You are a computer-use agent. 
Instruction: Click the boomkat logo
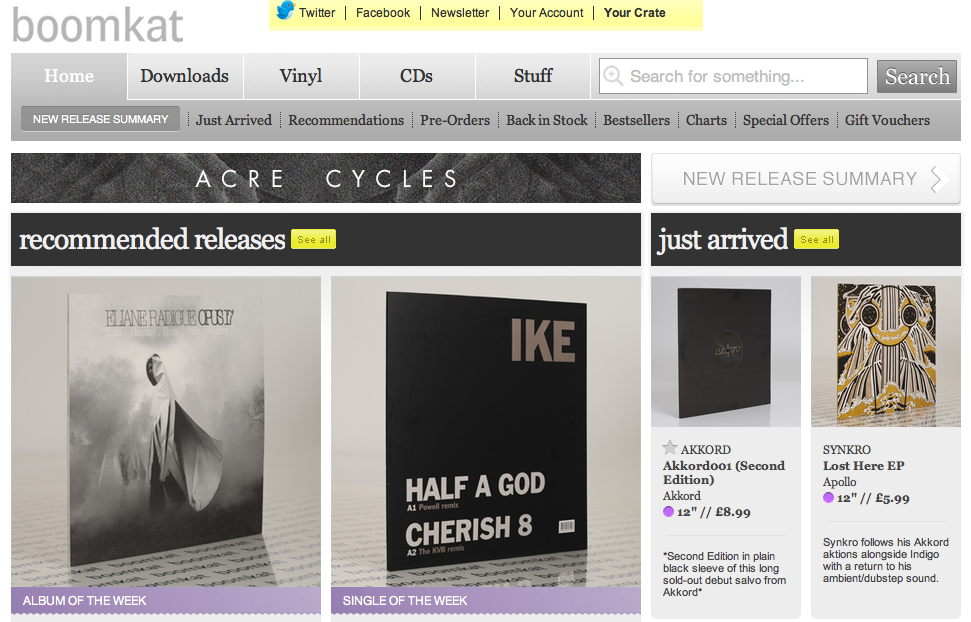tap(97, 25)
